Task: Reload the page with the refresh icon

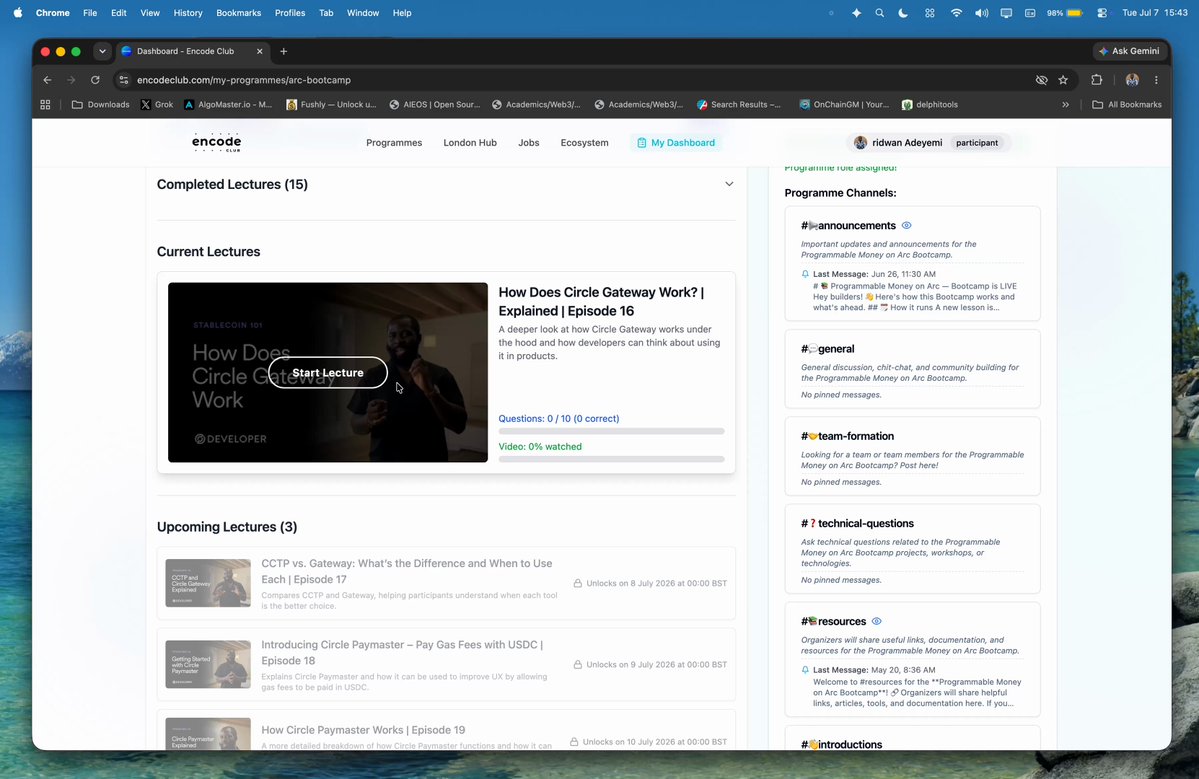Action: 95,80
